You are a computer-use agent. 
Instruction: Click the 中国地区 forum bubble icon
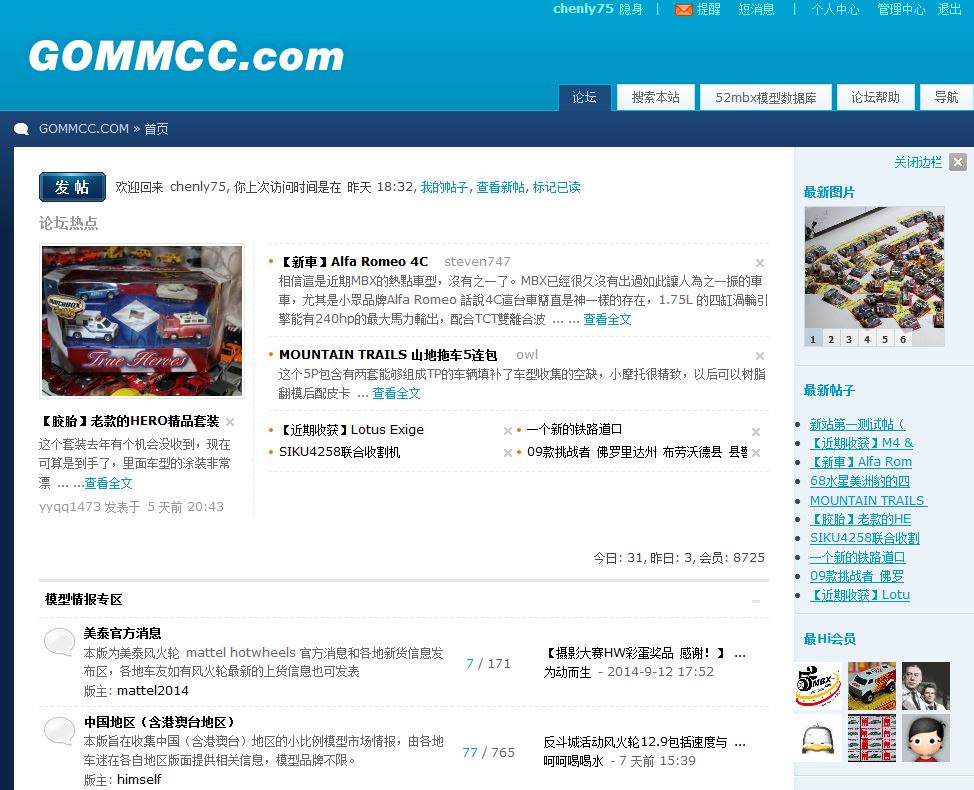tap(59, 732)
